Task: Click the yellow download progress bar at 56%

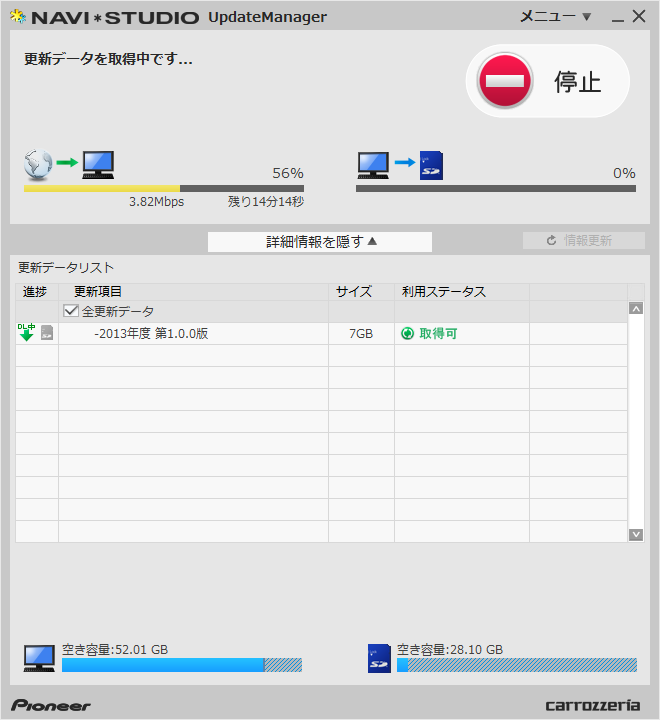Action: [164, 188]
